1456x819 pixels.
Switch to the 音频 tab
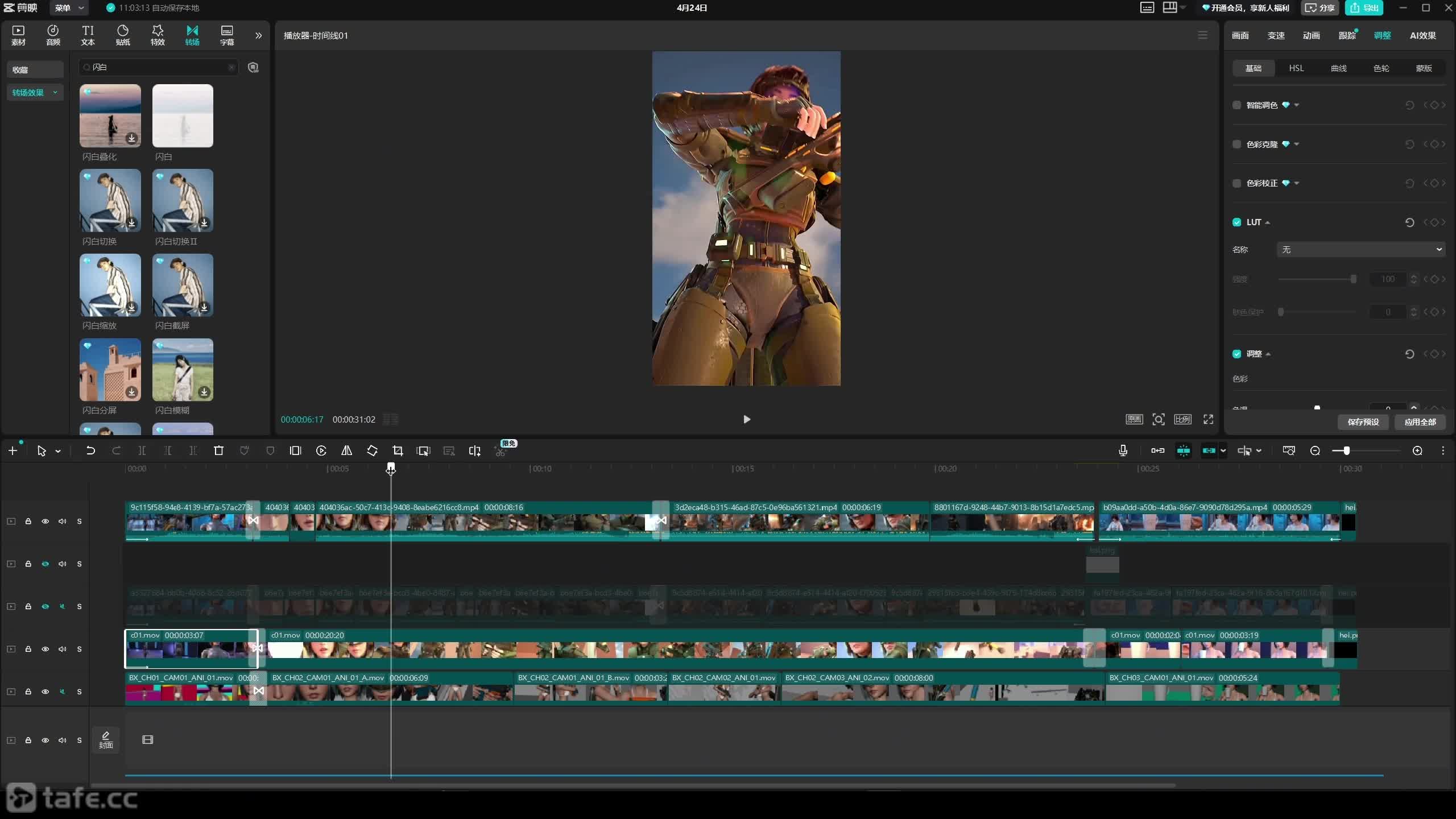pyautogui.click(x=53, y=35)
